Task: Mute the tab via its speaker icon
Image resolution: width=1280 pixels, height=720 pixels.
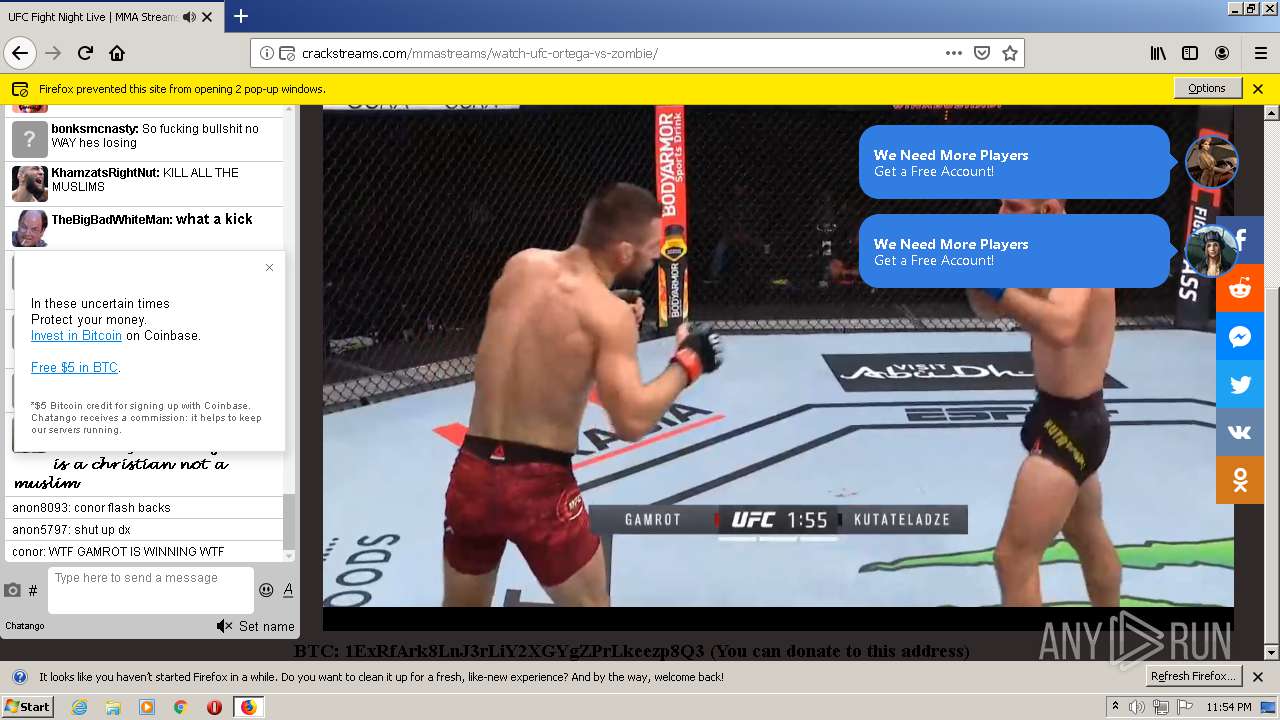Action: pos(190,17)
